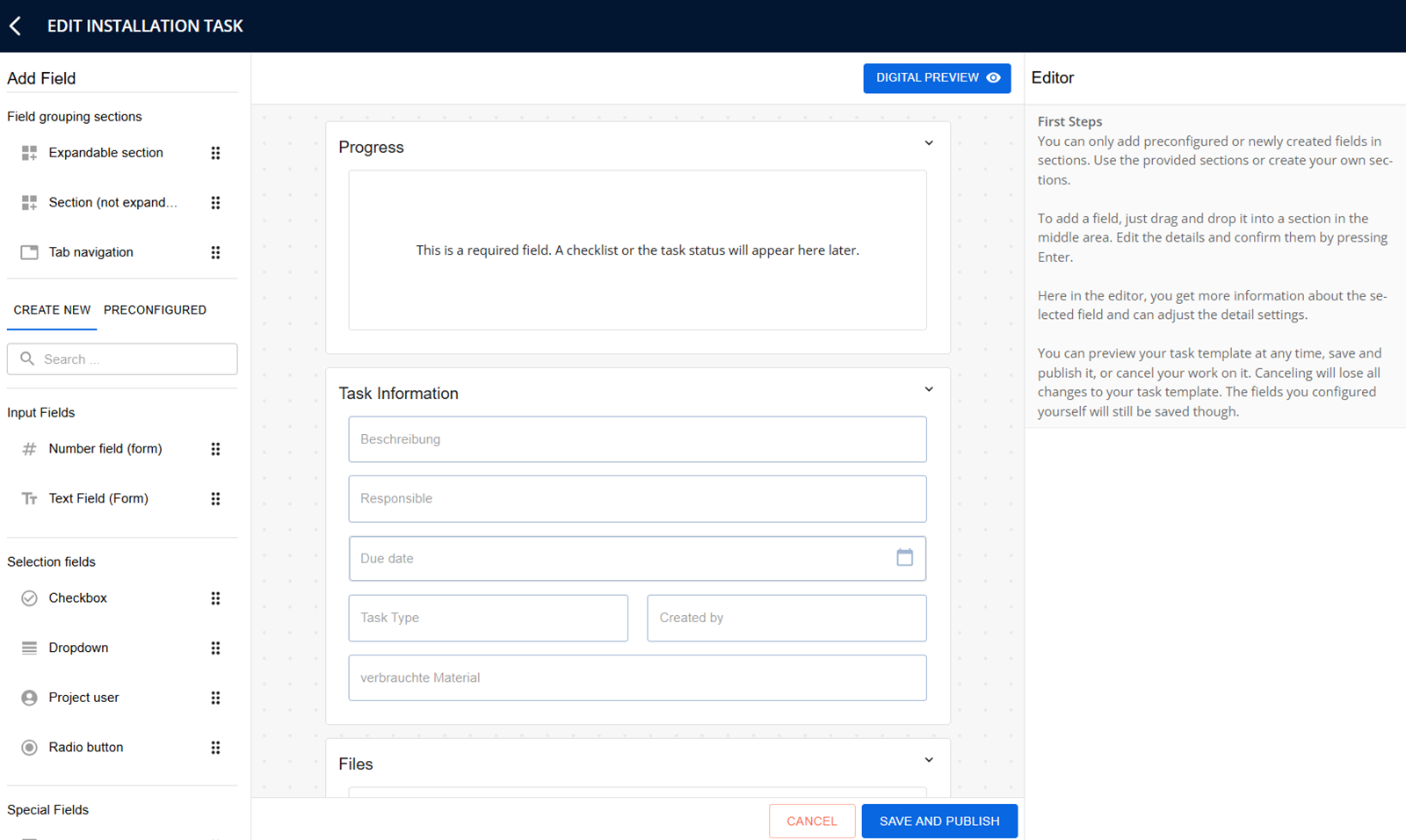This screenshot has width=1406, height=840.
Task: Click the Checkbox field icon
Action: 29,598
